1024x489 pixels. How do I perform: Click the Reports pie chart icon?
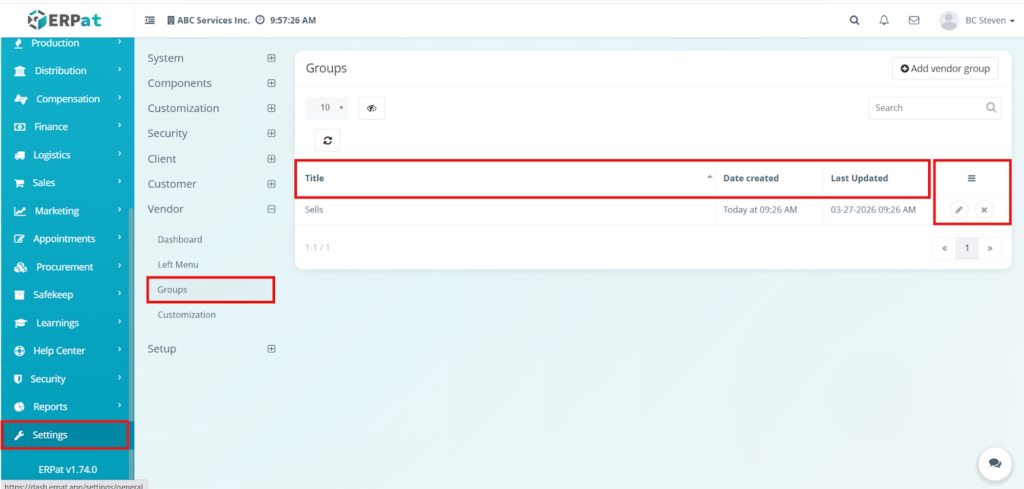pos(20,407)
